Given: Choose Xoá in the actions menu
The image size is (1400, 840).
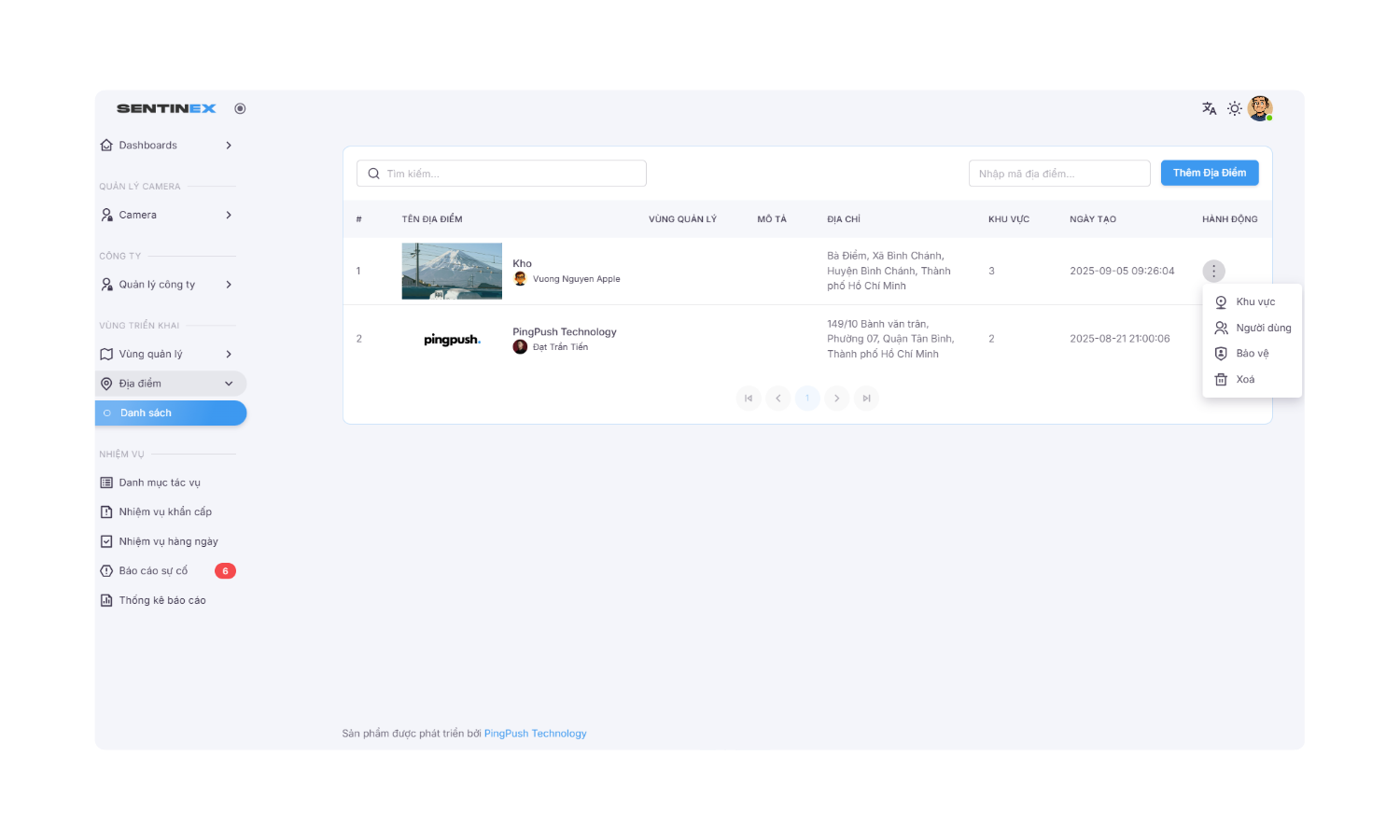Looking at the screenshot, I should point(1245,380).
